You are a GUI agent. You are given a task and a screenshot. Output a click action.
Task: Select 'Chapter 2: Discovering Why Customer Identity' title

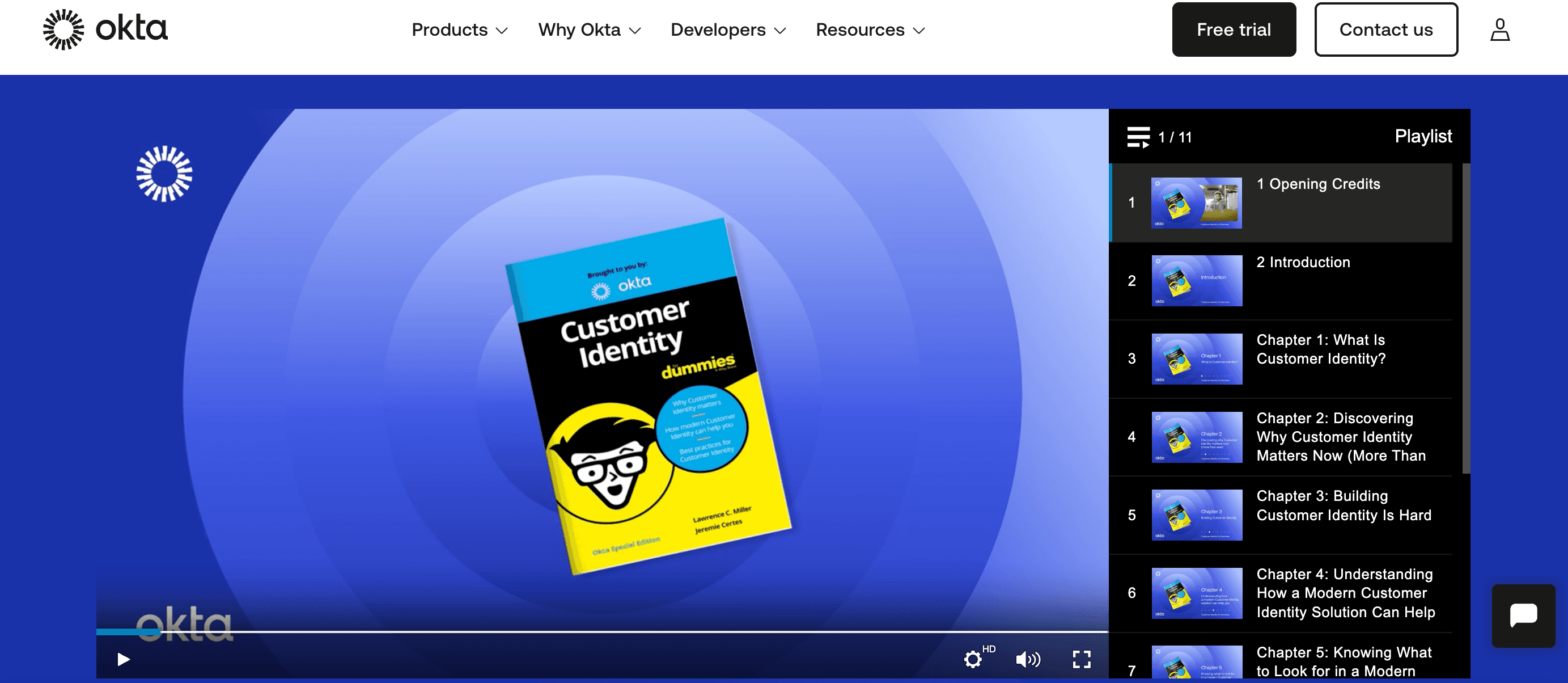pos(1341,437)
